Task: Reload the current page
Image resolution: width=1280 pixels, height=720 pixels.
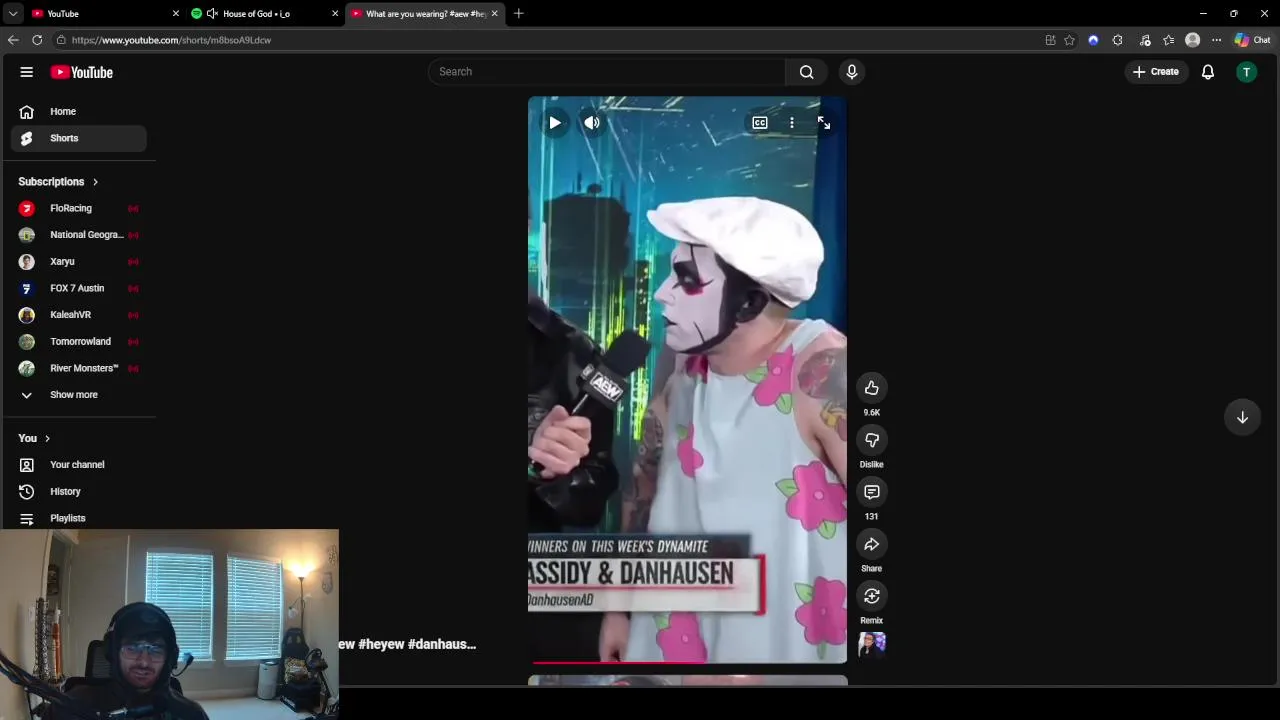Action: 37,40
